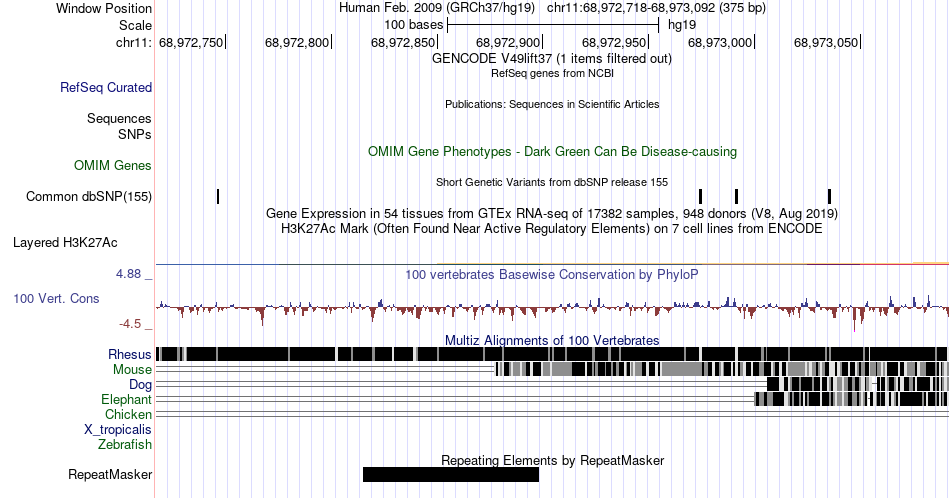This screenshot has width=950, height=498.
Task: Click the Rhesus alignment label
Action: click(130, 354)
